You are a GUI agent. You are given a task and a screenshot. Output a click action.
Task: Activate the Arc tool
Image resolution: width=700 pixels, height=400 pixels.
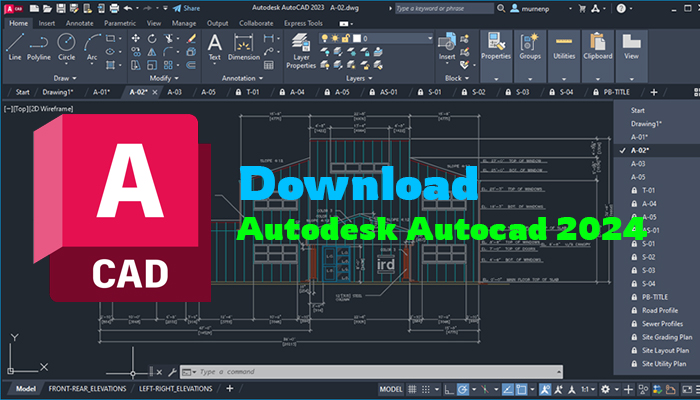[92, 44]
